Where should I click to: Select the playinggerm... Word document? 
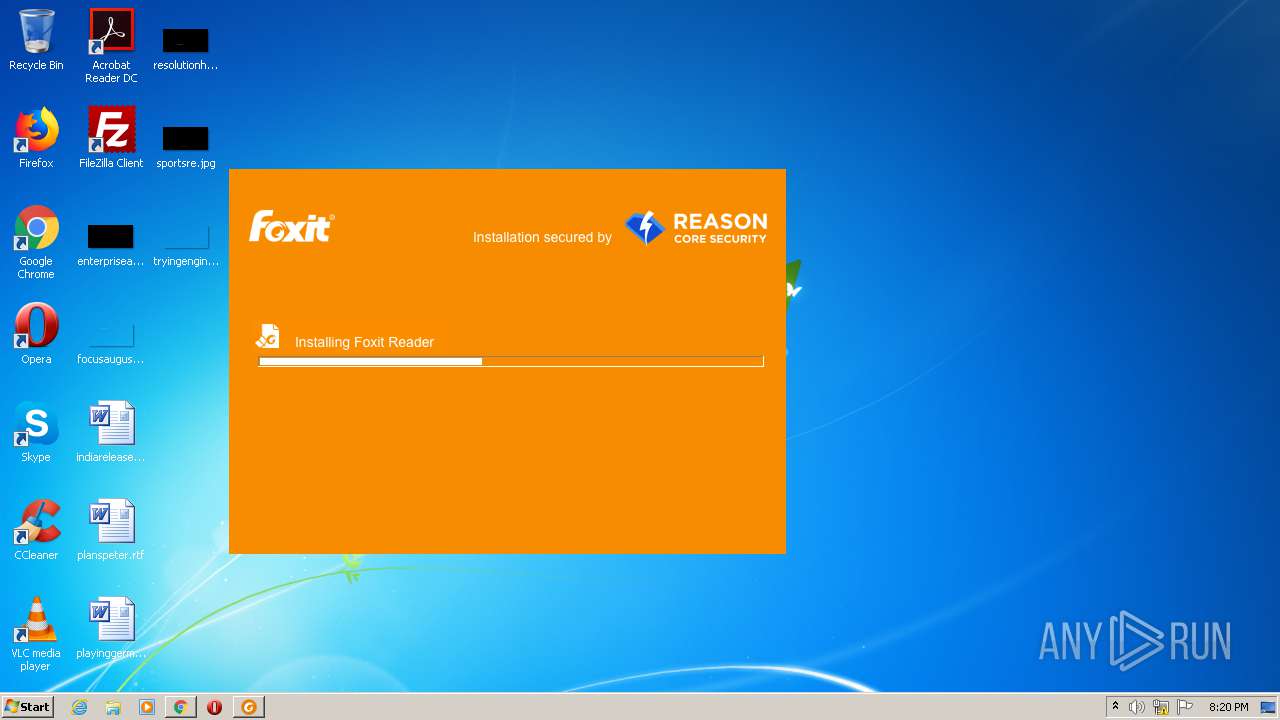(x=111, y=628)
